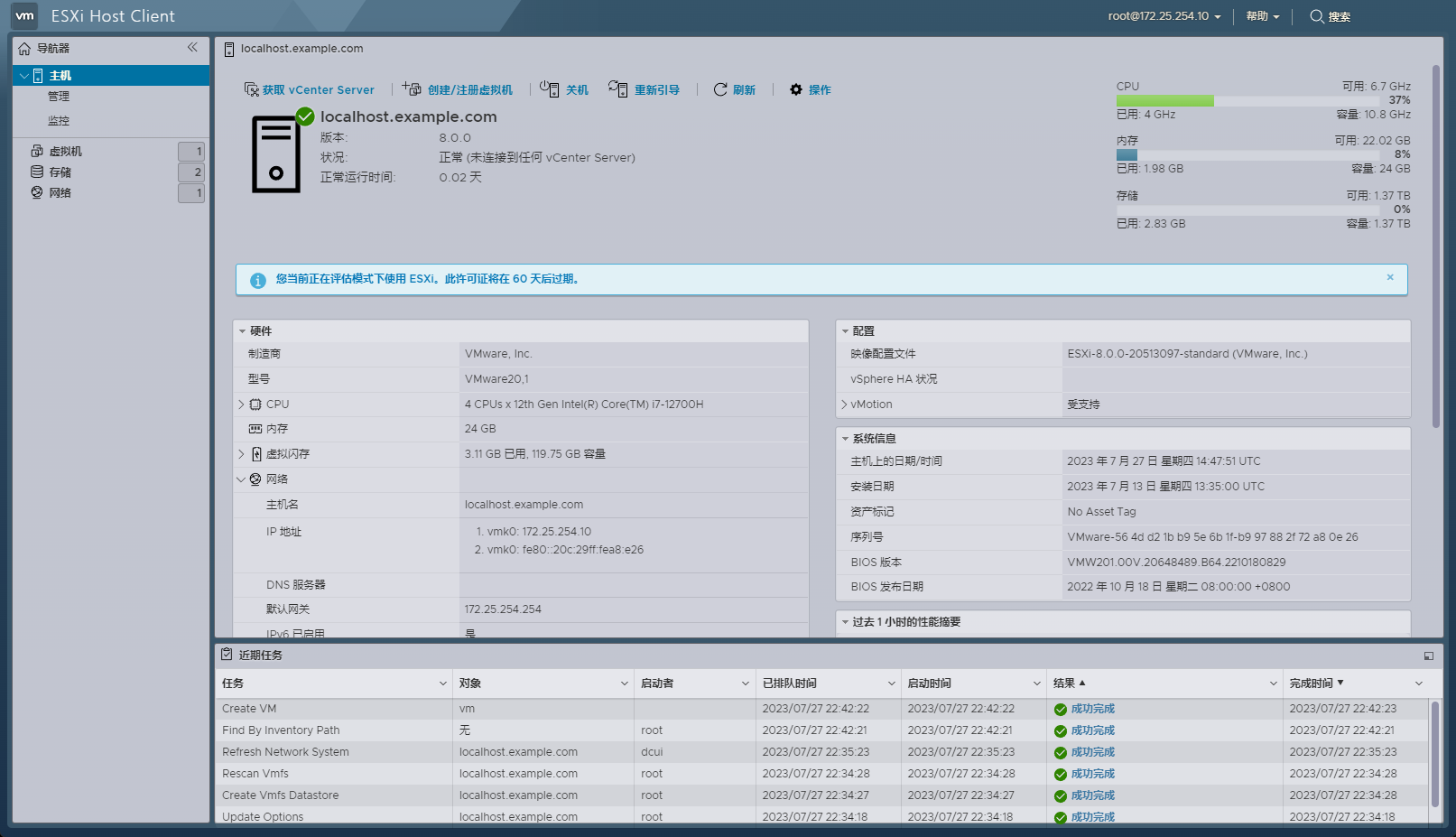Expand the vMotion row
Screen dimensions: 1456x837
coord(844,405)
